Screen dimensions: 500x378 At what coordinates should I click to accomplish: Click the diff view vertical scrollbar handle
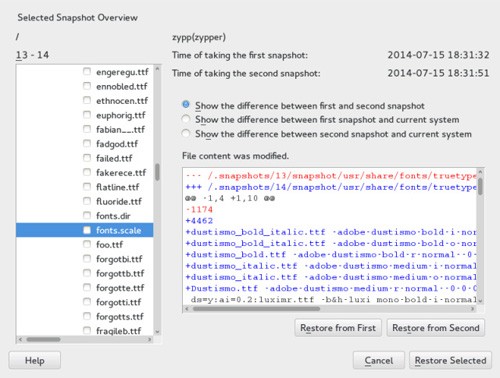[480, 186]
